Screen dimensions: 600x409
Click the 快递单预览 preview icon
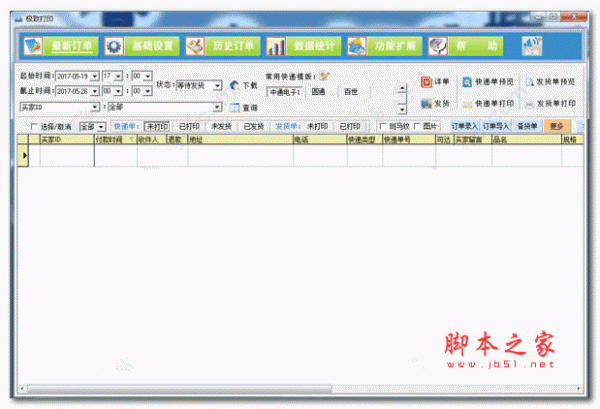point(467,82)
